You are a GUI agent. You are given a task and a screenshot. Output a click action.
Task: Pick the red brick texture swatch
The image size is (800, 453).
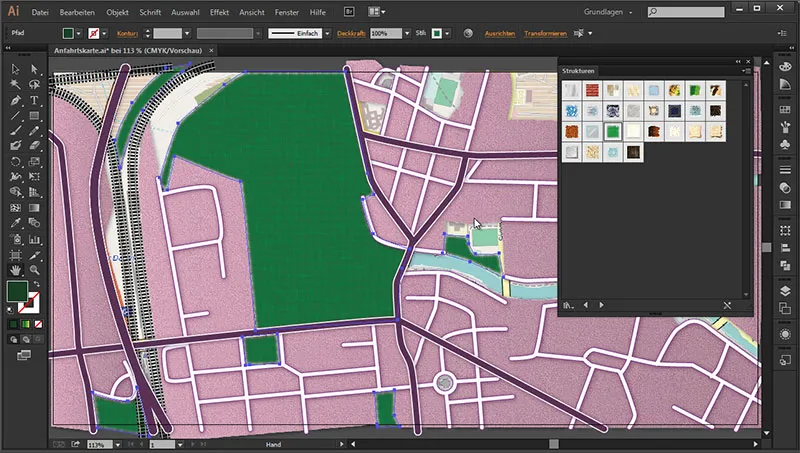pos(592,90)
